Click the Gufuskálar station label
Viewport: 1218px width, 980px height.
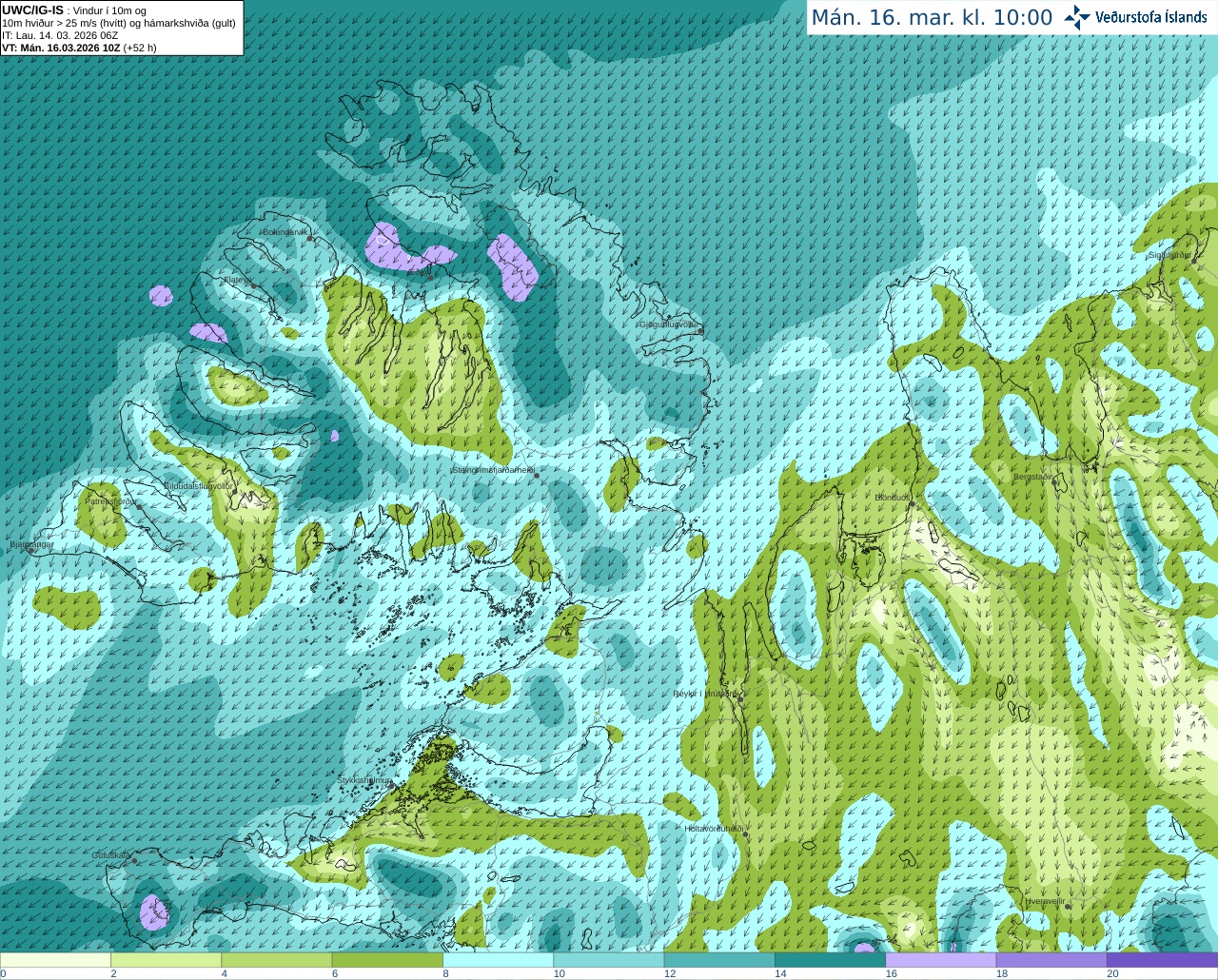tap(111, 855)
